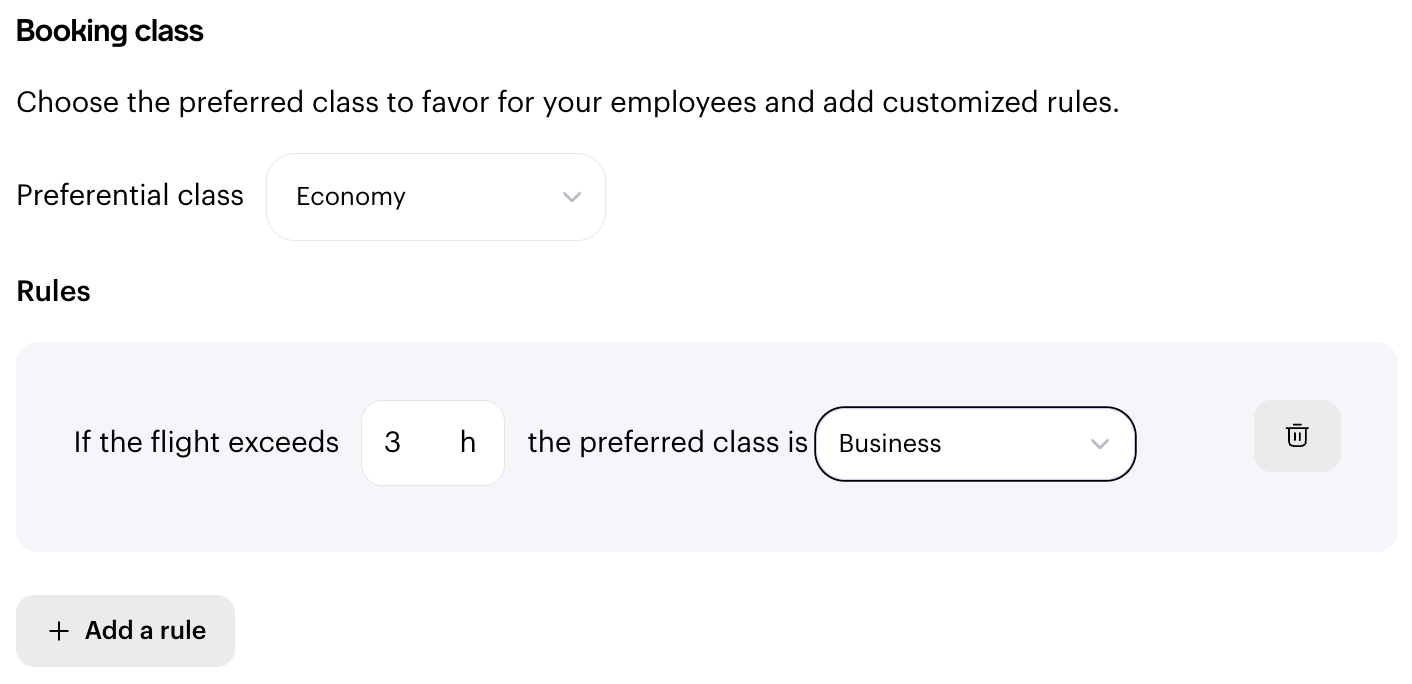
Task: Click the number 3 in hours field
Action: (392, 442)
